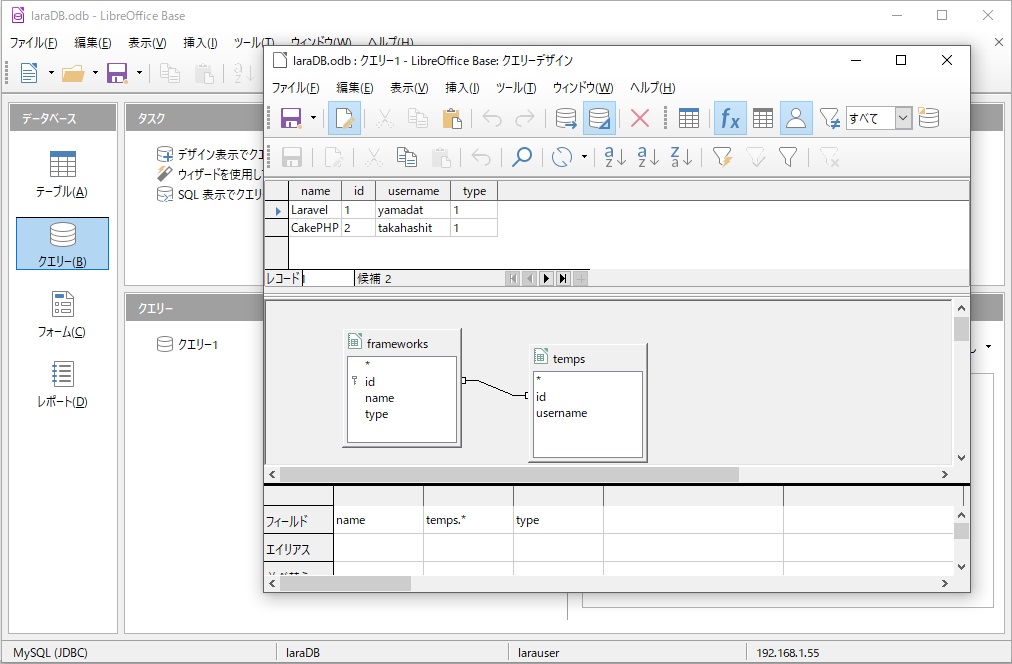The width and height of the screenshot is (1012, 664).
Task: Click the table pane horizontal scrollbar
Action: [510, 474]
